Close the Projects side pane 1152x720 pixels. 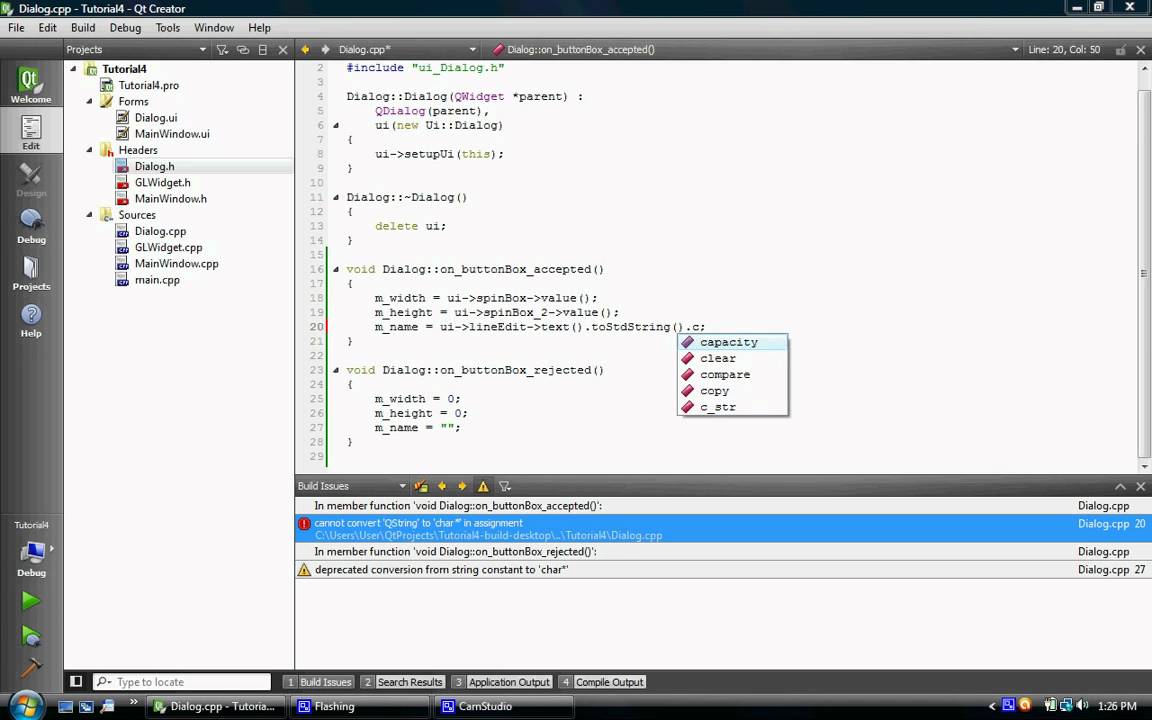click(283, 49)
